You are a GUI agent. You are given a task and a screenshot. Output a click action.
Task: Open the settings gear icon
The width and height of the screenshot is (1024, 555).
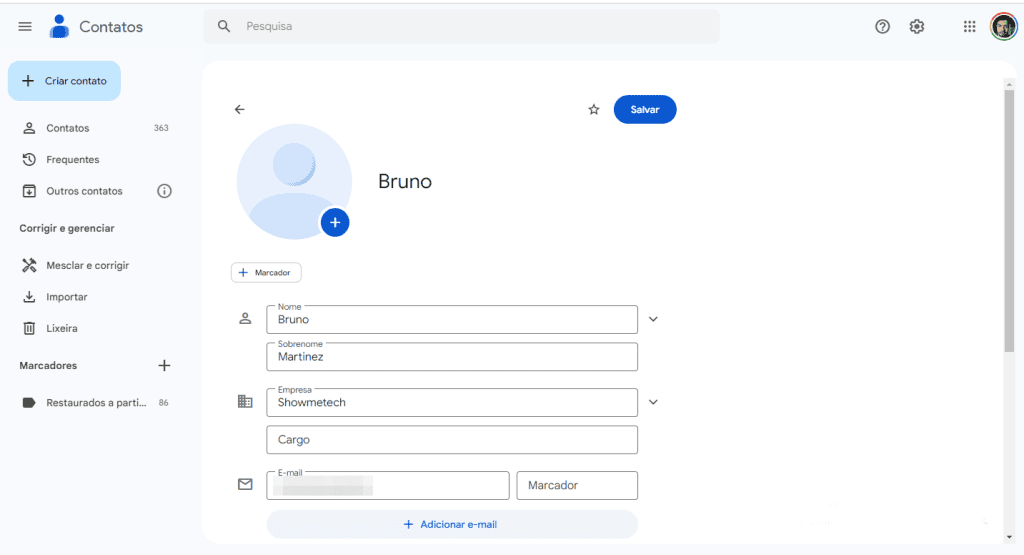click(917, 26)
